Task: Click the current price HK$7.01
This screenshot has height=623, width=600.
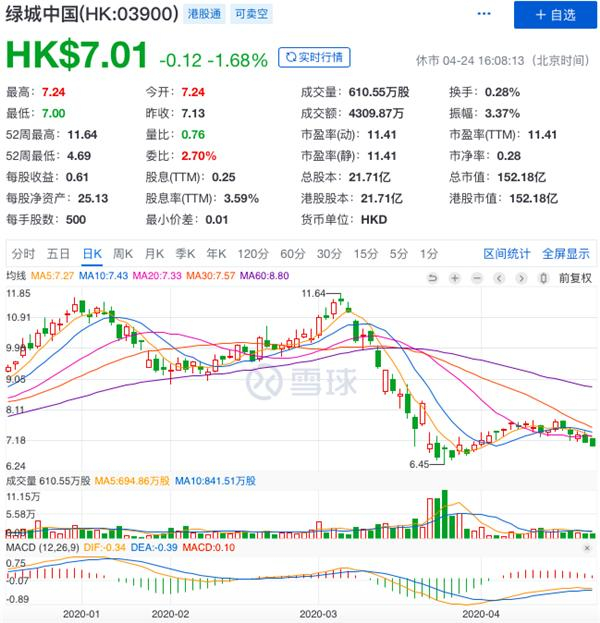Action: pos(77,56)
